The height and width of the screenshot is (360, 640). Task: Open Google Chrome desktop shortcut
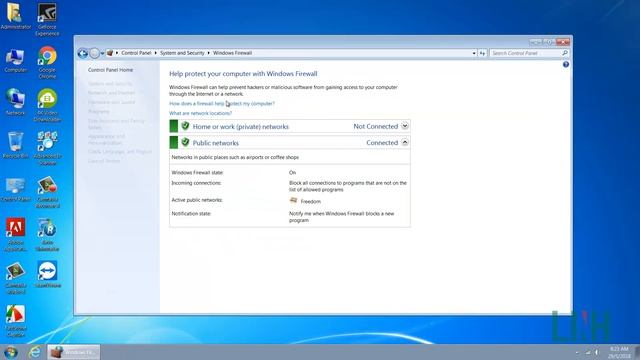click(x=47, y=62)
